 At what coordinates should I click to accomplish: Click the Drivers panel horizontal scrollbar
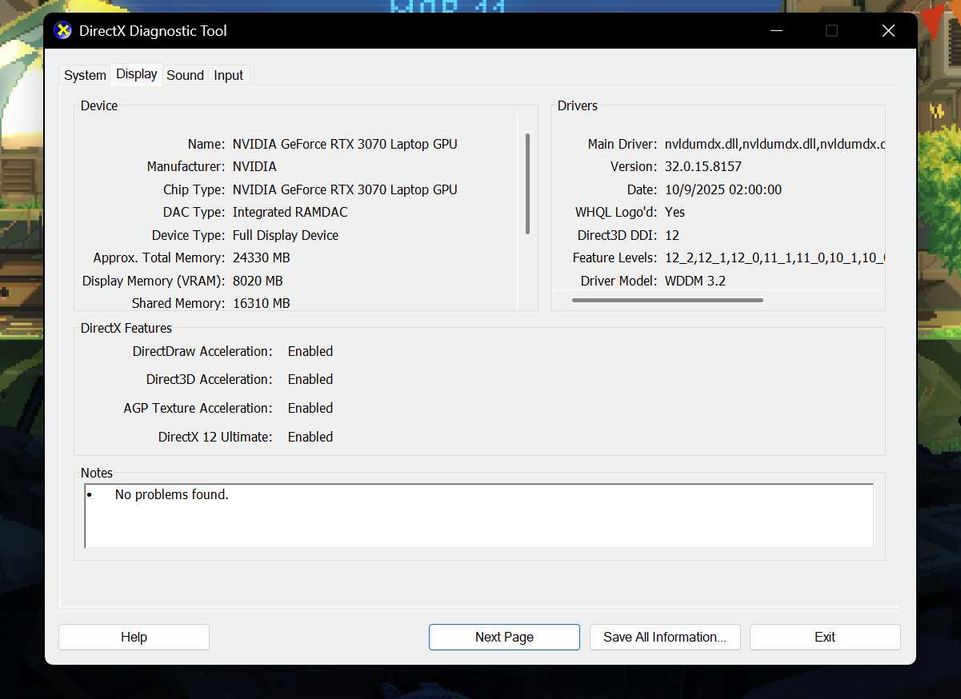667,300
